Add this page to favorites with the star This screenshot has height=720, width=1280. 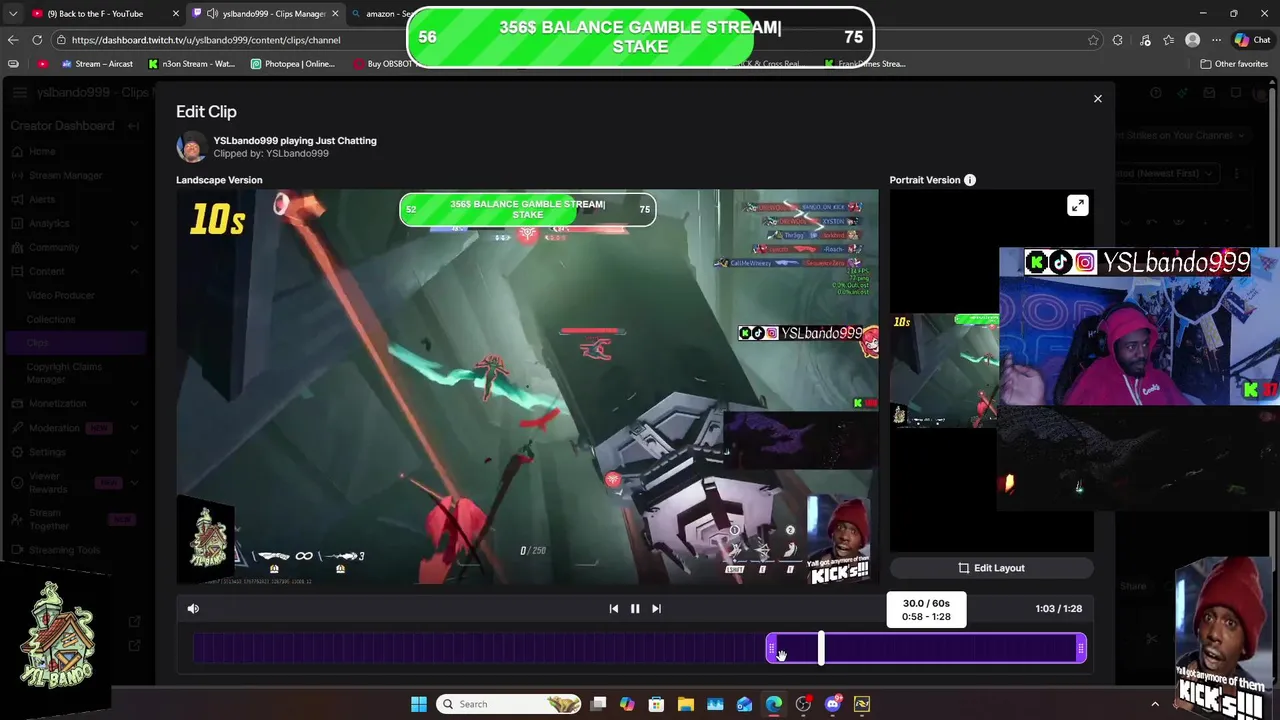pyautogui.click(x=1093, y=40)
